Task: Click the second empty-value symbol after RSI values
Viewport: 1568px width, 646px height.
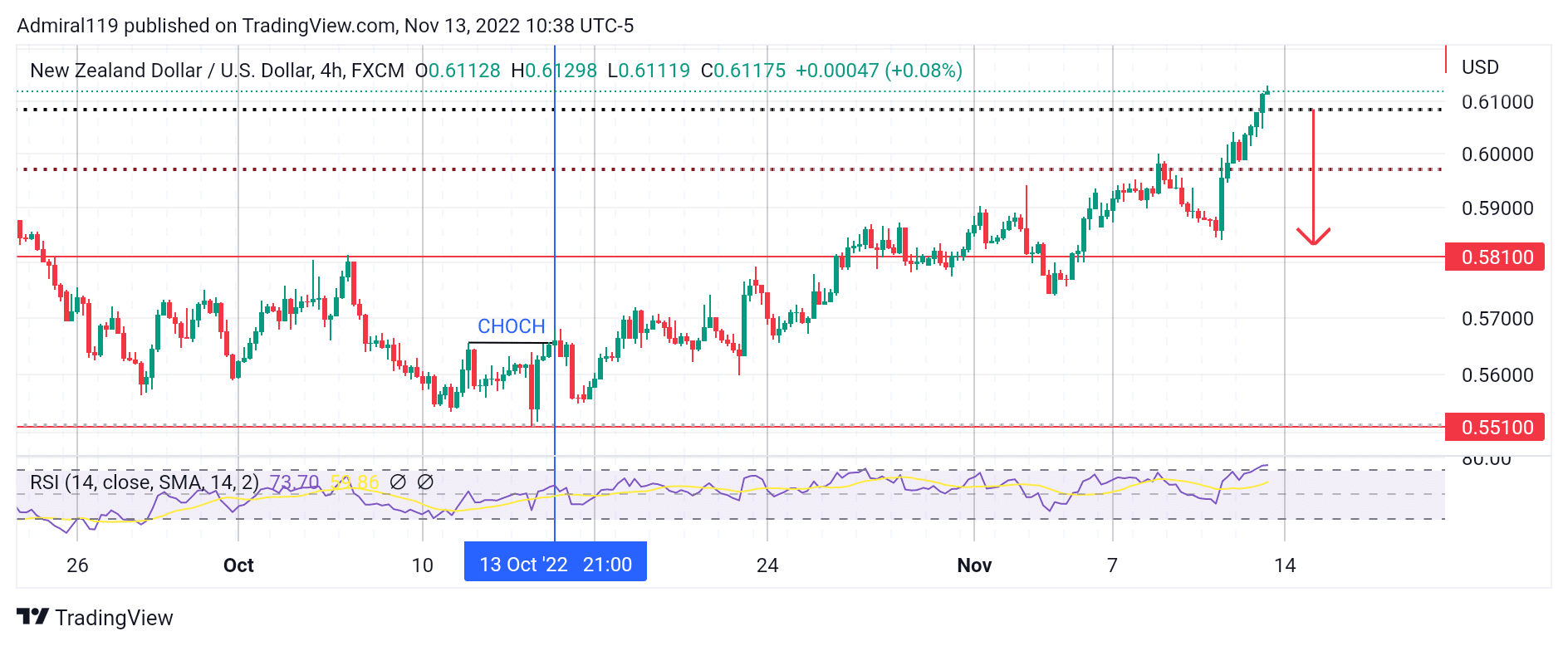Action: click(x=425, y=482)
